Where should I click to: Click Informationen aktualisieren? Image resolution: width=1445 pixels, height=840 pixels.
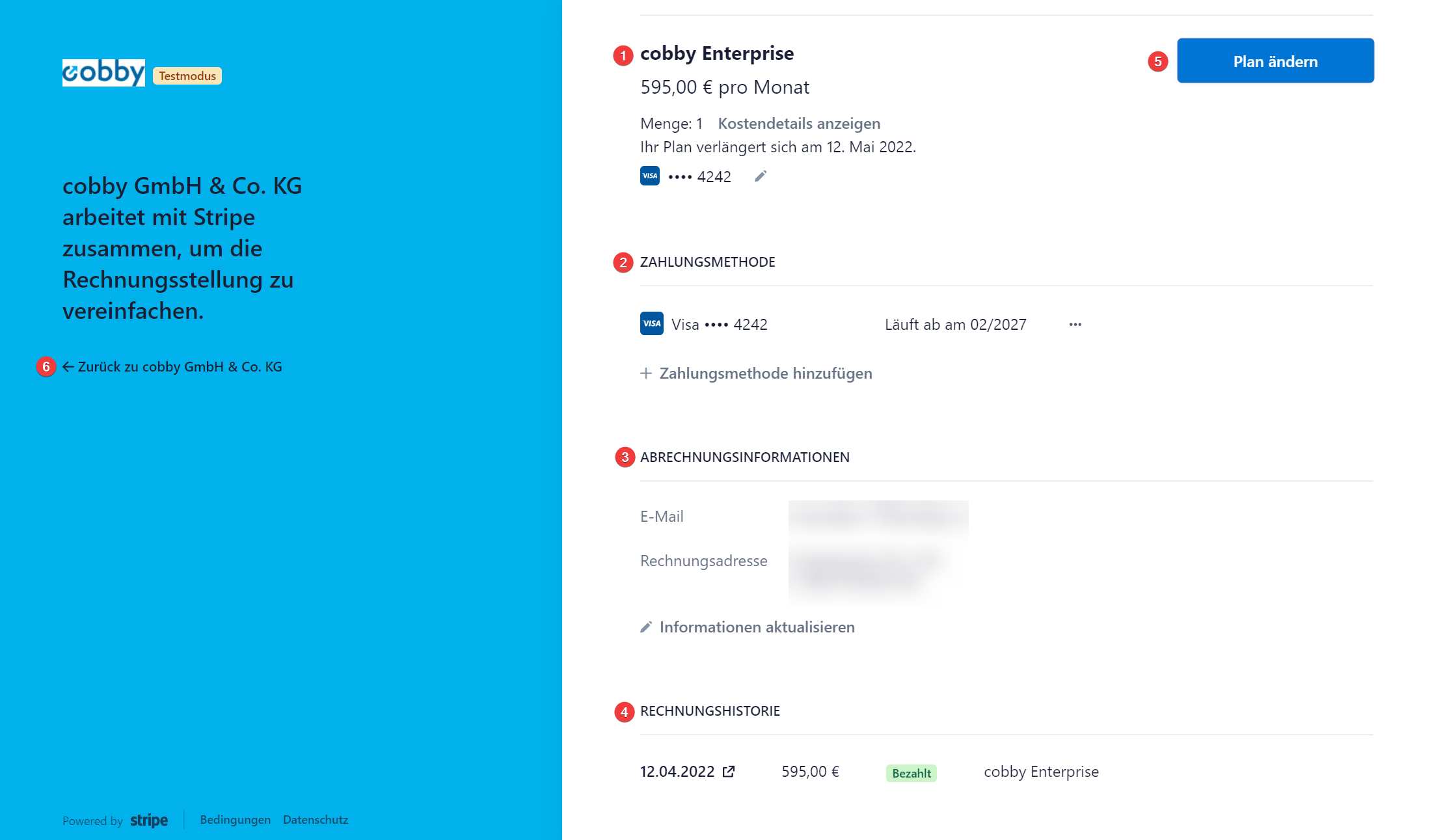click(748, 627)
